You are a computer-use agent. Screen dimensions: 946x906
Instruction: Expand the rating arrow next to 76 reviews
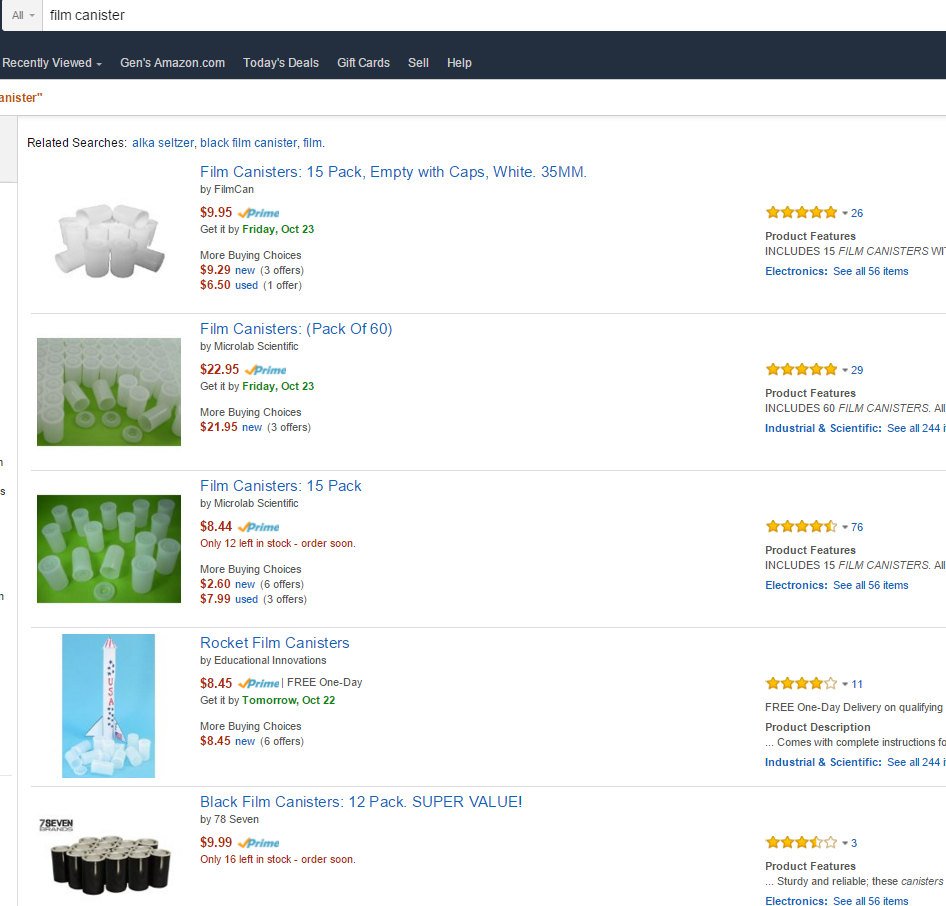coord(845,527)
